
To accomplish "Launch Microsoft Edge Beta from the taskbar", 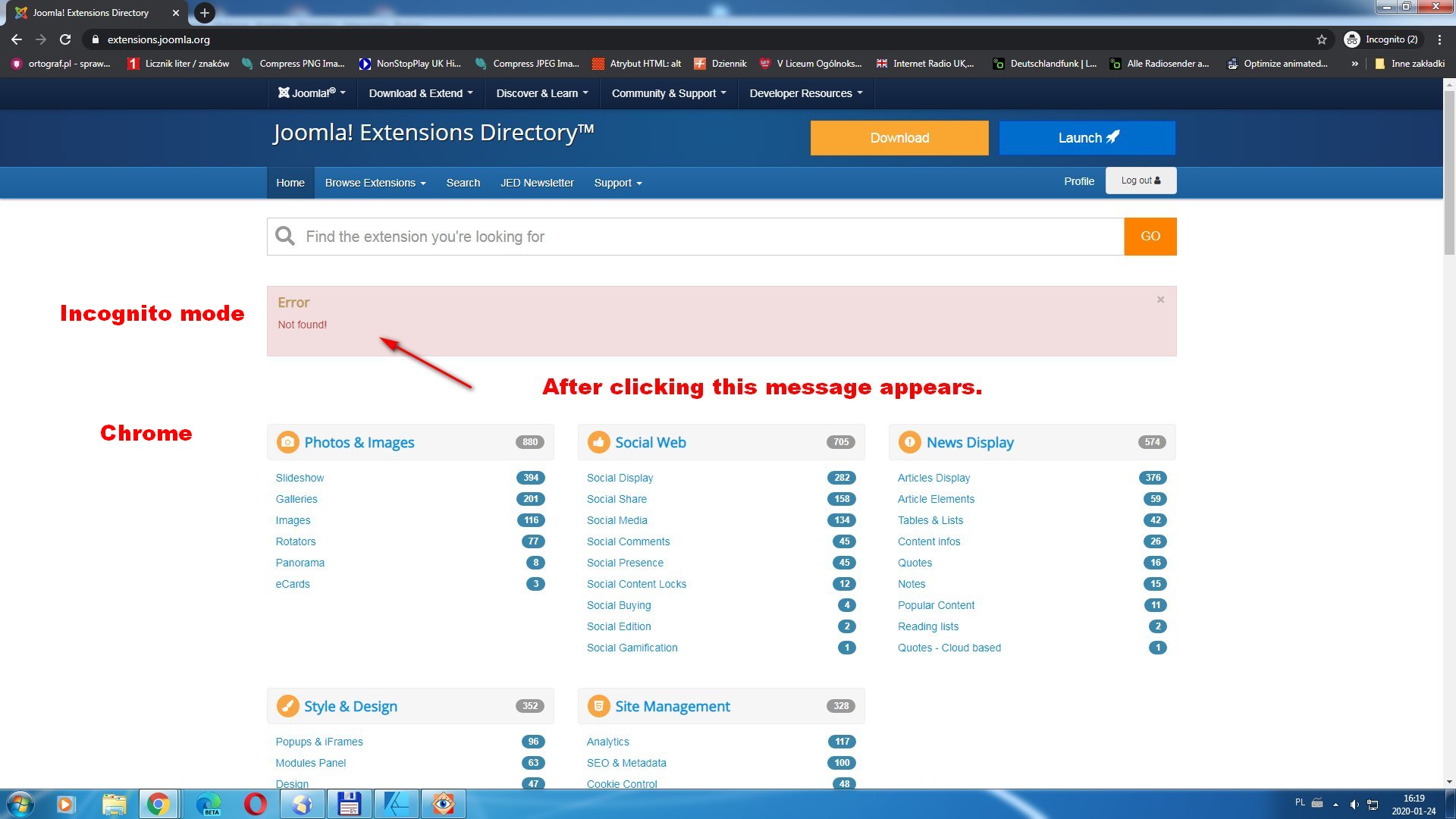I will pos(209,804).
